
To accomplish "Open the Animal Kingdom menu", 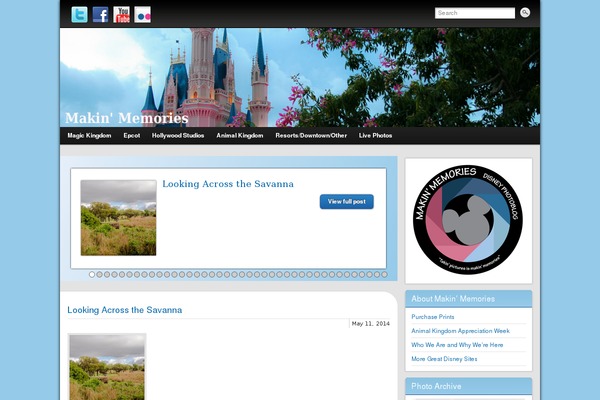I will [240, 136].
